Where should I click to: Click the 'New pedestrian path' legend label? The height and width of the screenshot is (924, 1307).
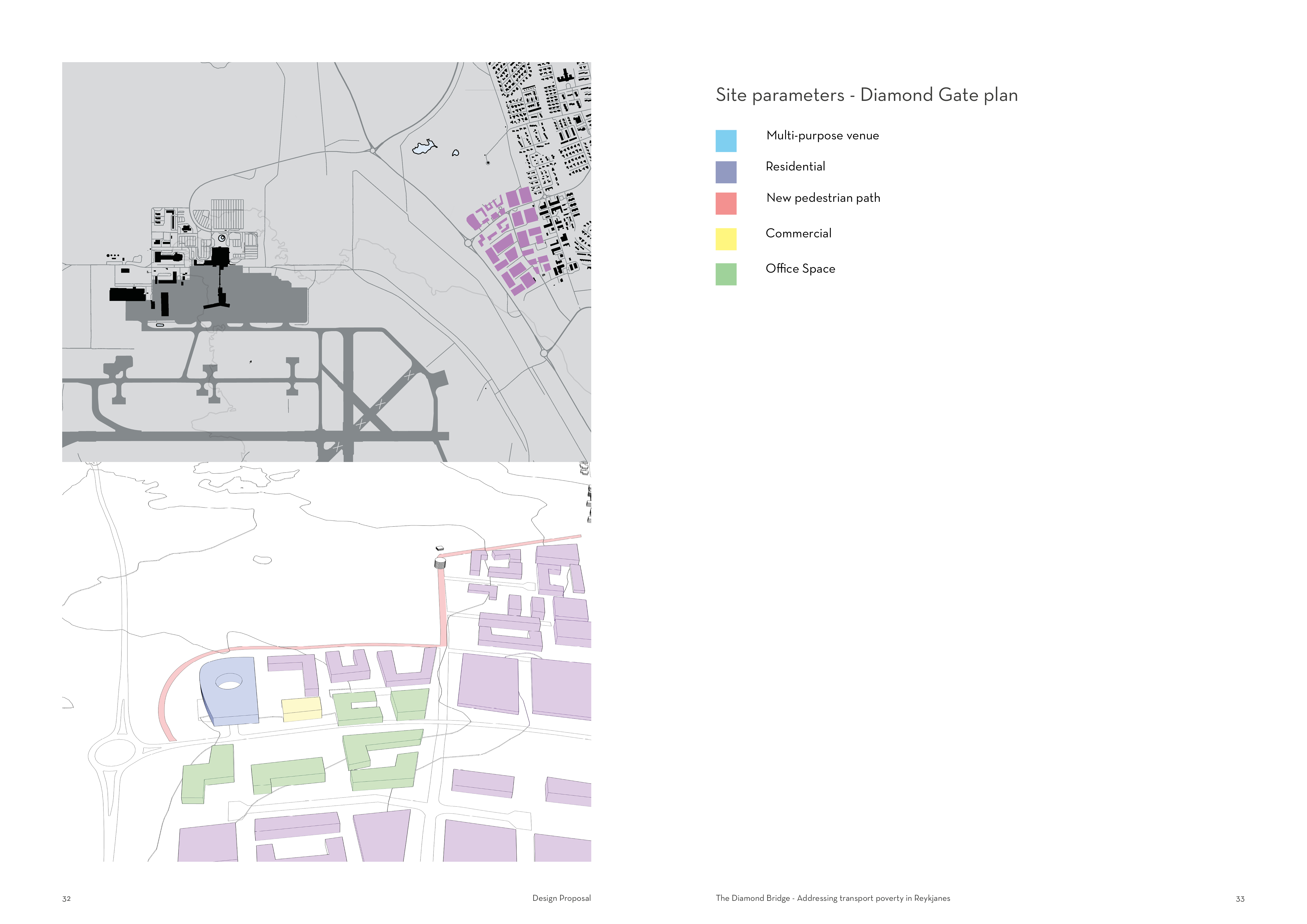point(823,198)
